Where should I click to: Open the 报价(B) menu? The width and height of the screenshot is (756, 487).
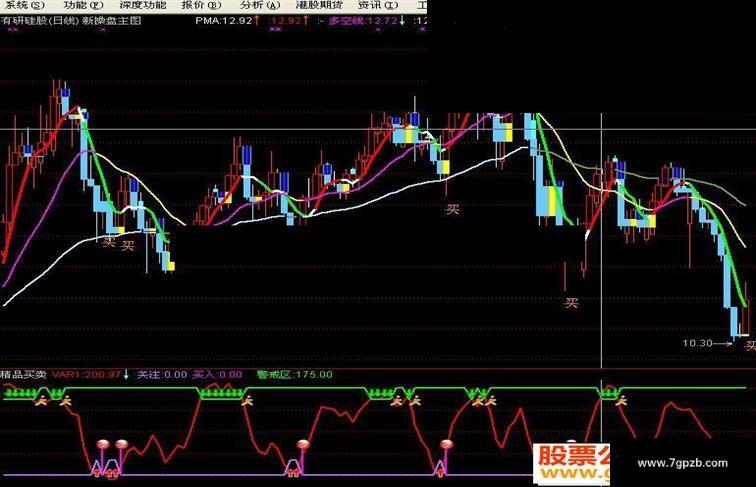(201, 5)
